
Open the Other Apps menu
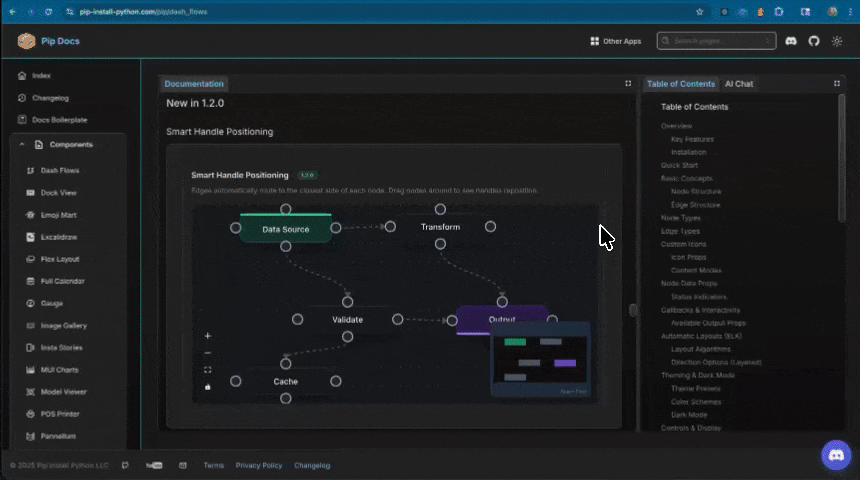(615, 41)
